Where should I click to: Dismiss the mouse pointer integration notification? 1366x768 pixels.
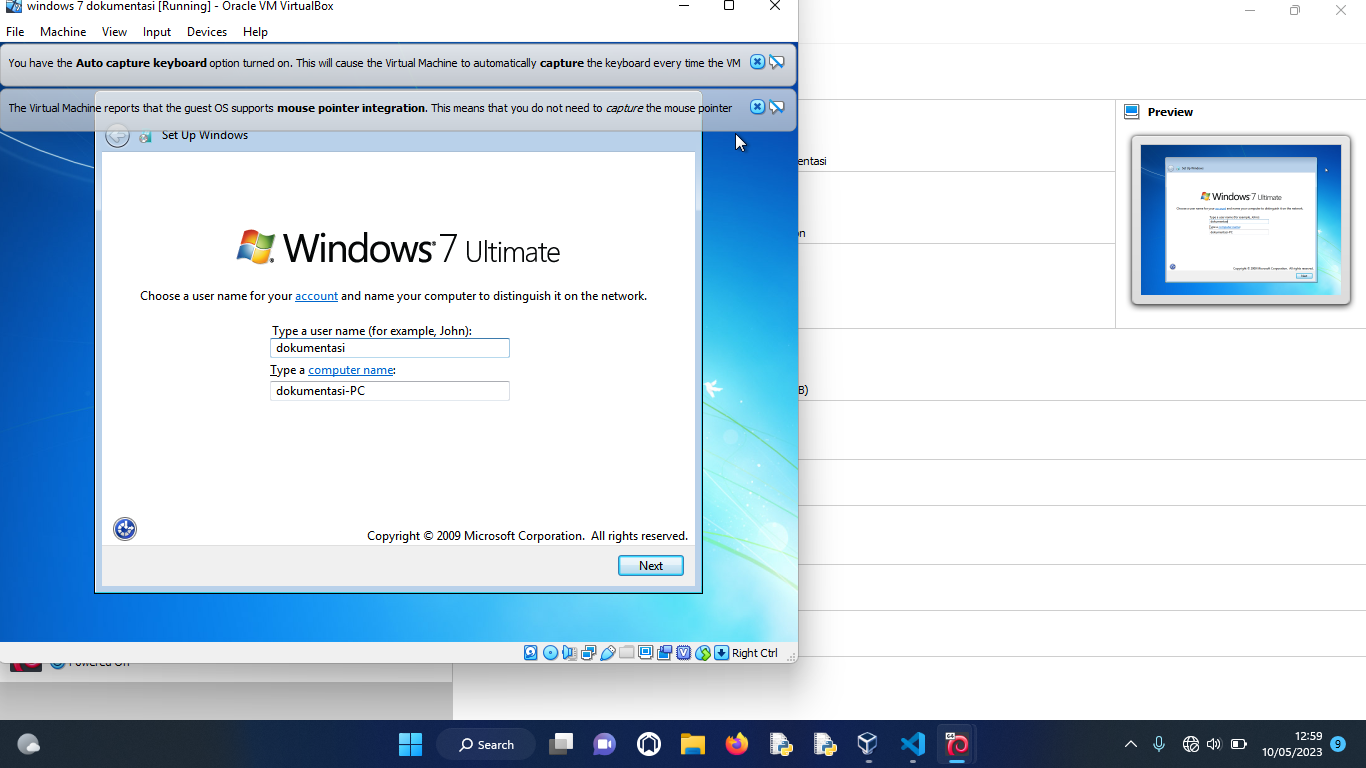pyautogui.click(x=758, y=107)
